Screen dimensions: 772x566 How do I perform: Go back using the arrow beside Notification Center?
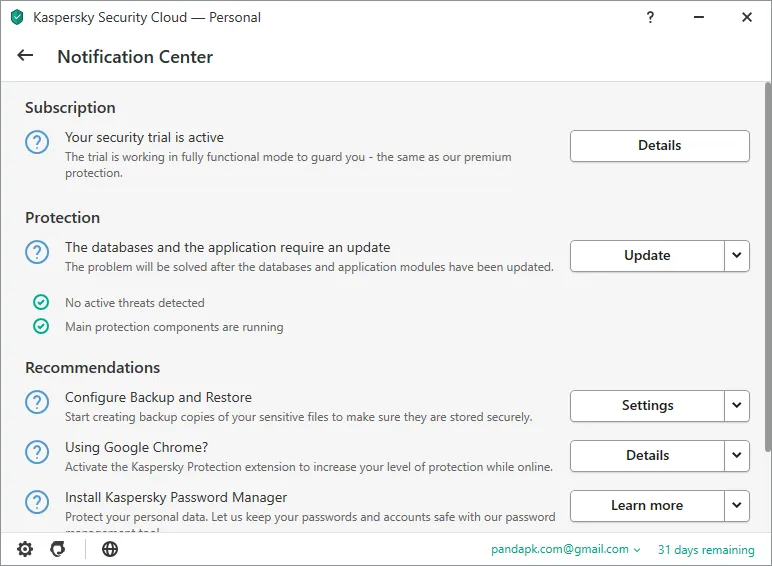tap(25, 55)
